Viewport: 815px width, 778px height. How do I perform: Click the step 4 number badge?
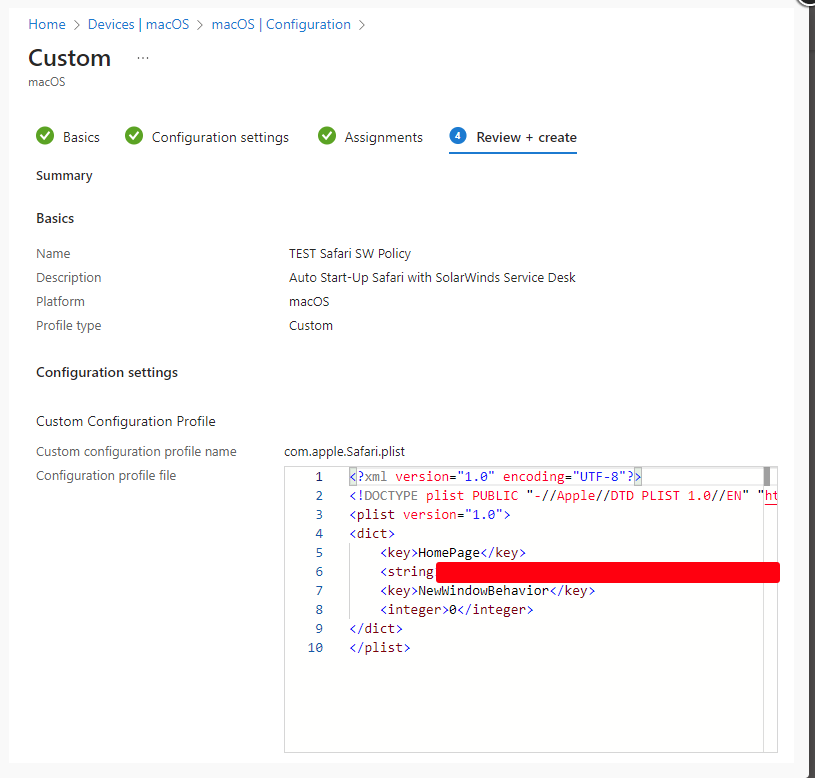[x=458, y=136]
